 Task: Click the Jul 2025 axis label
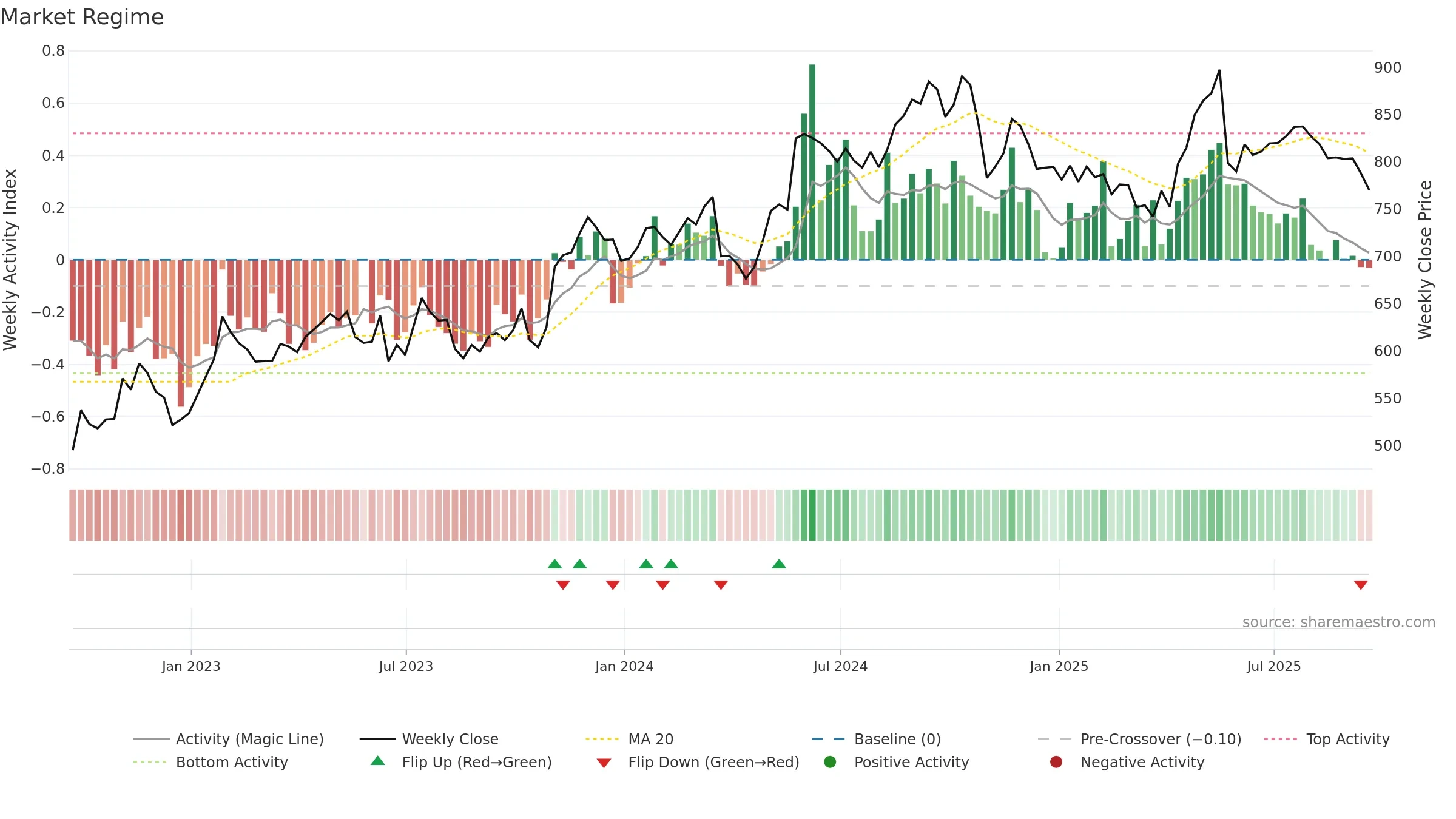[x=1274, y=666]
